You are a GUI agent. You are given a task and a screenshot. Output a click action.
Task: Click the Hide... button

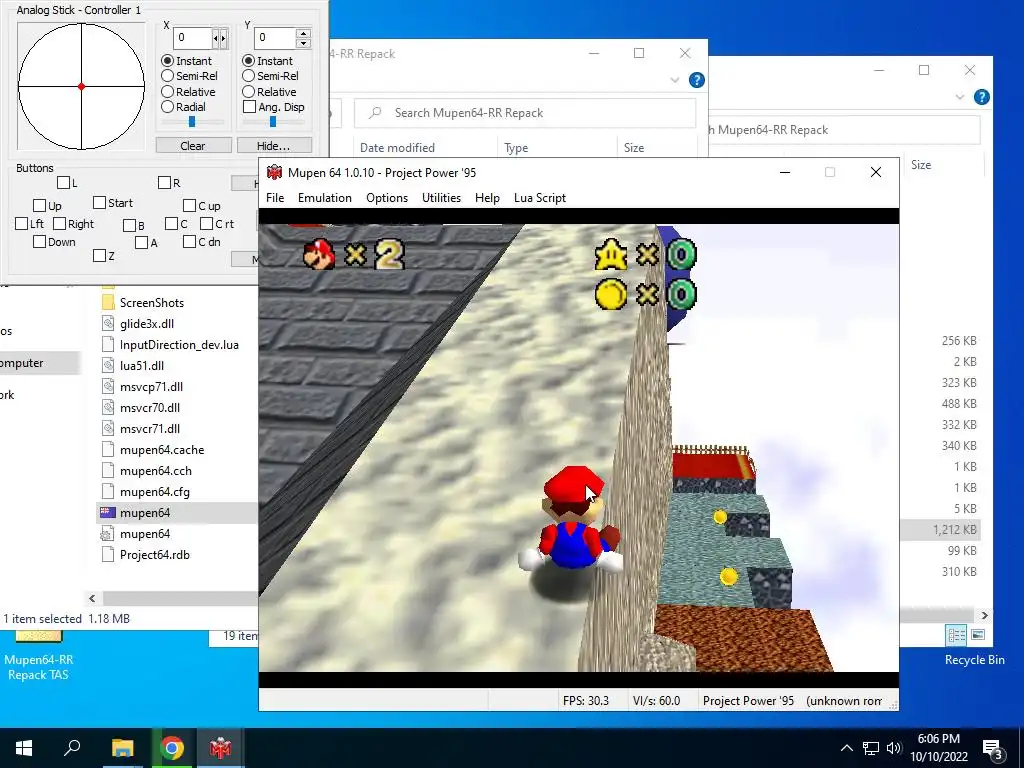point(274,146)
